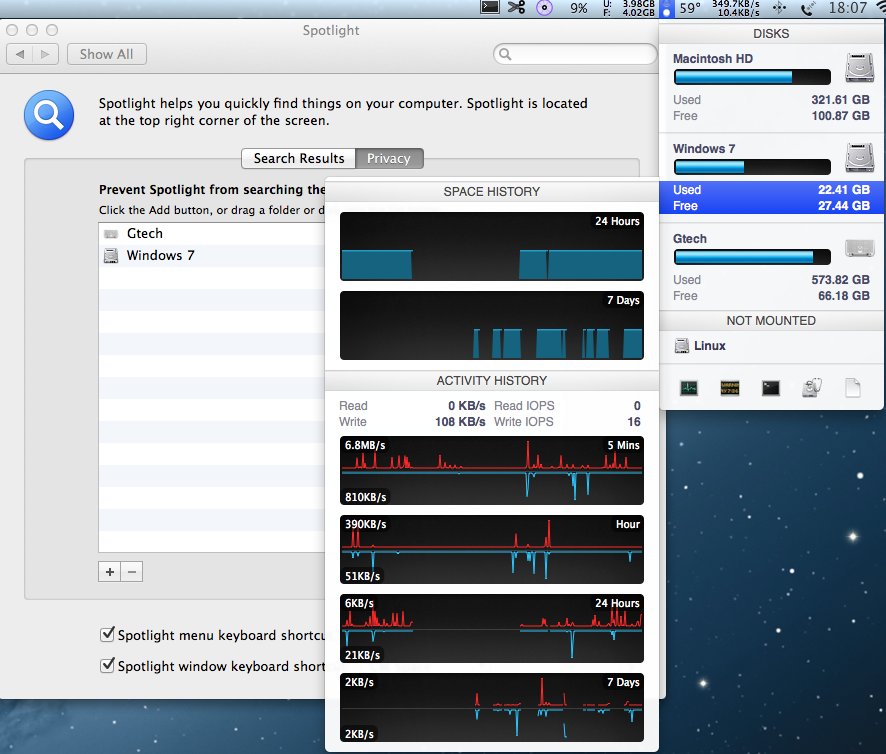
Task: Click the plus button to add folder
Action: tap(110, 571)
